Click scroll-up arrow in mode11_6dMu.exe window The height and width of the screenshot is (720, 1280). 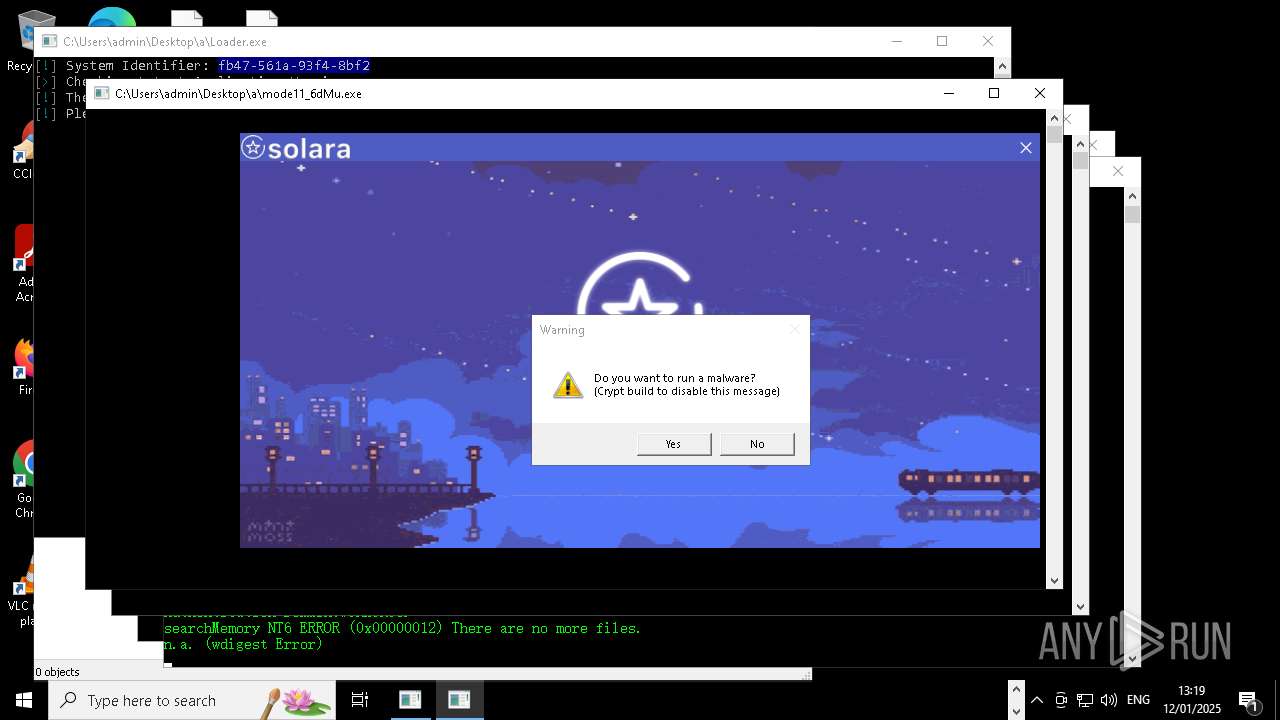click(x=1054, y=118)
